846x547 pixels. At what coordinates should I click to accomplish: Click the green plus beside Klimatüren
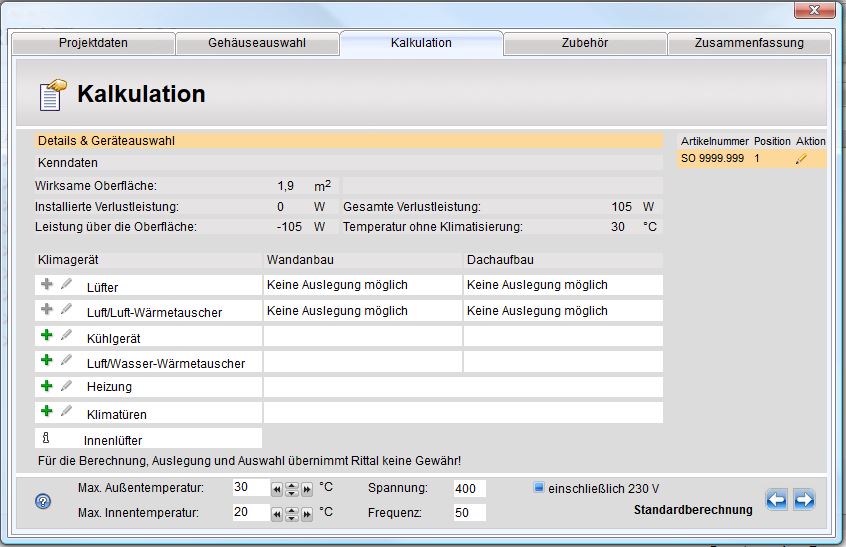tap(46, 410)
